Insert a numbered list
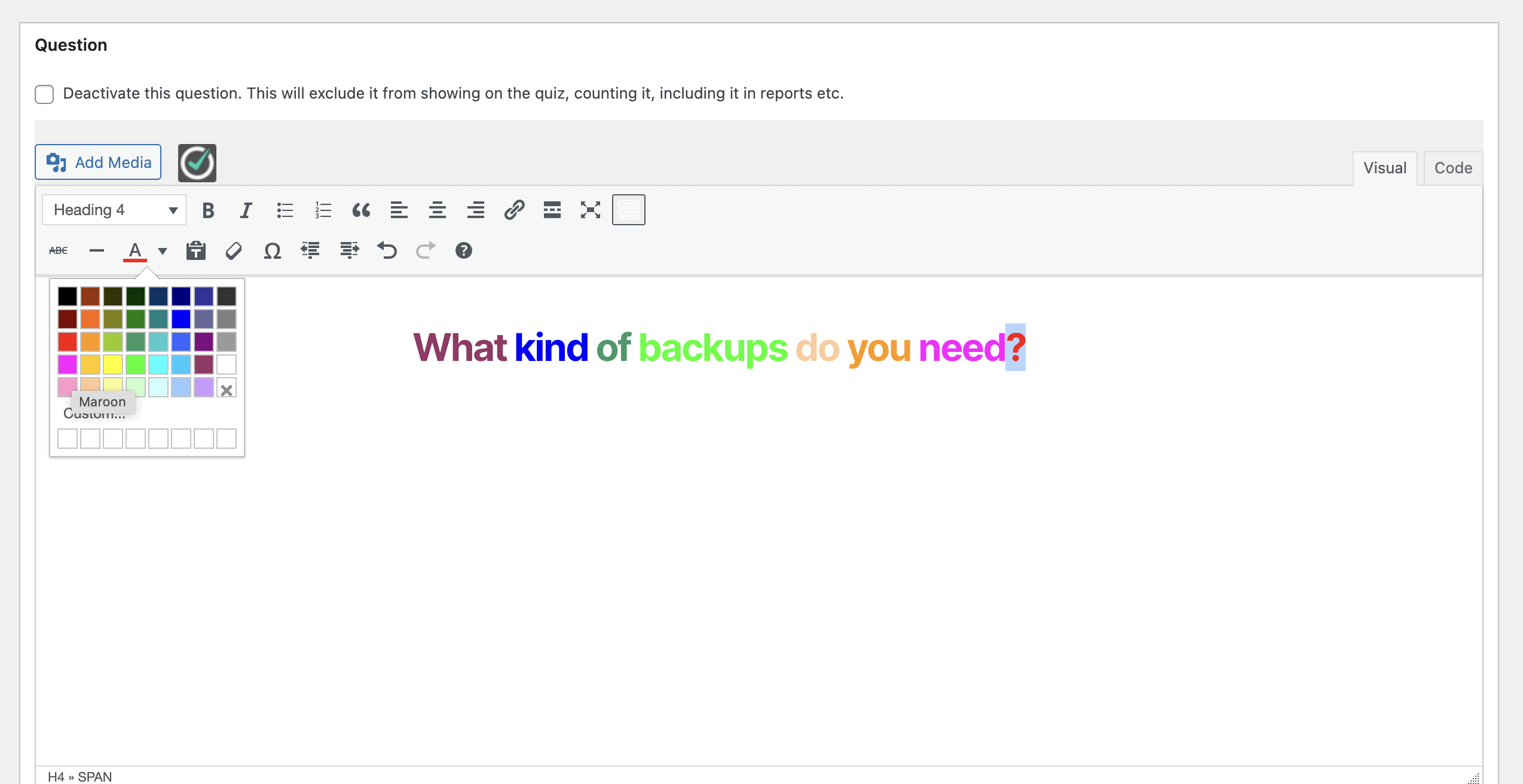Screen dimensions: 1523x784 [x=323, y=210]
